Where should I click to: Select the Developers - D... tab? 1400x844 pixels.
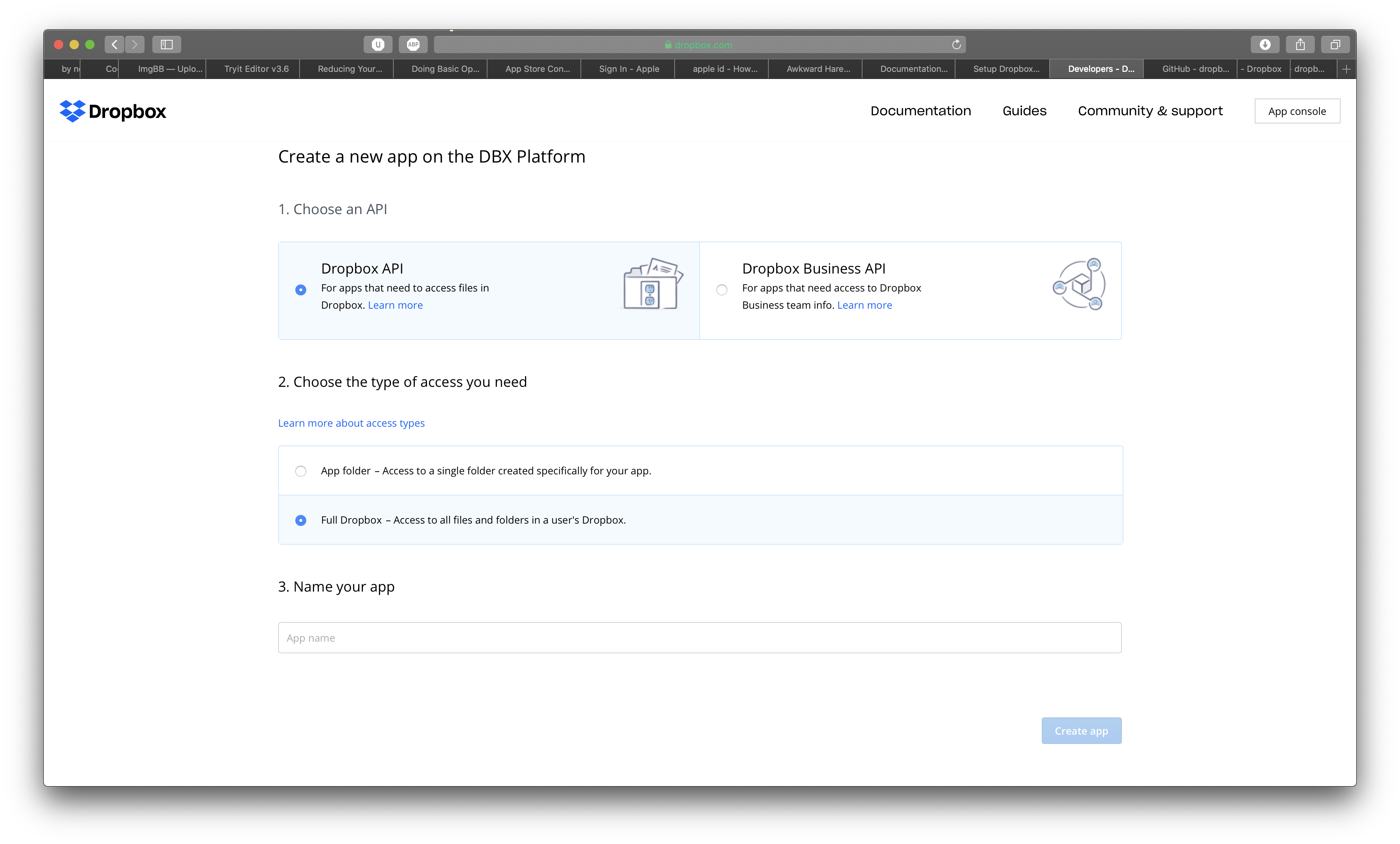[1097, 69]
